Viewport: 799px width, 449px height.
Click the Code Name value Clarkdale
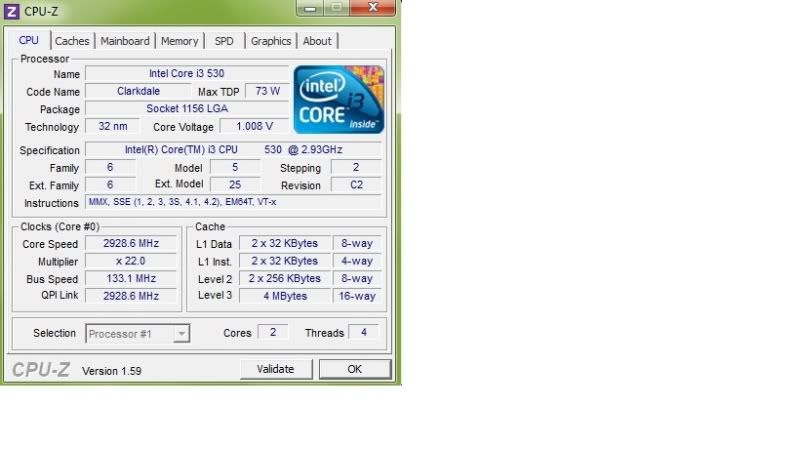coord(138,91)
